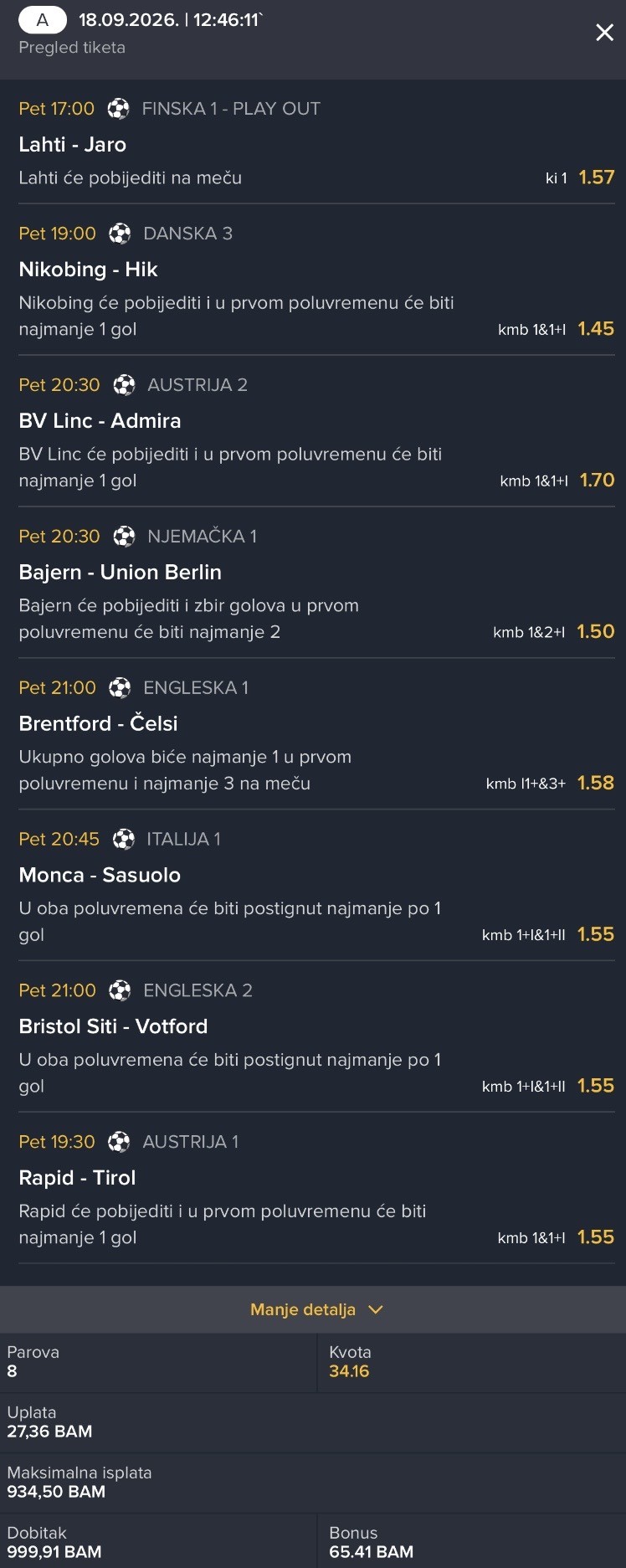Image resolution: width=626 pixels, height=1568 pixels.
Task: Select the Monca - Sasuolo match title
Action: click(100, 876)
